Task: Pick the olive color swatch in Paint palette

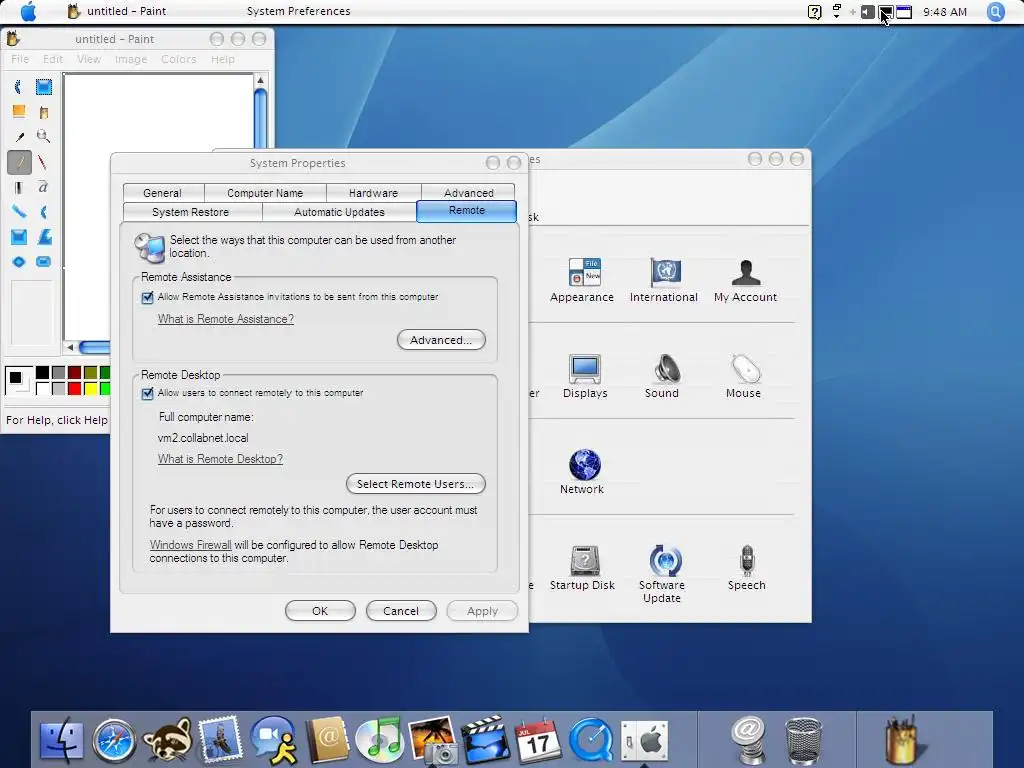Action: (90, 373)
